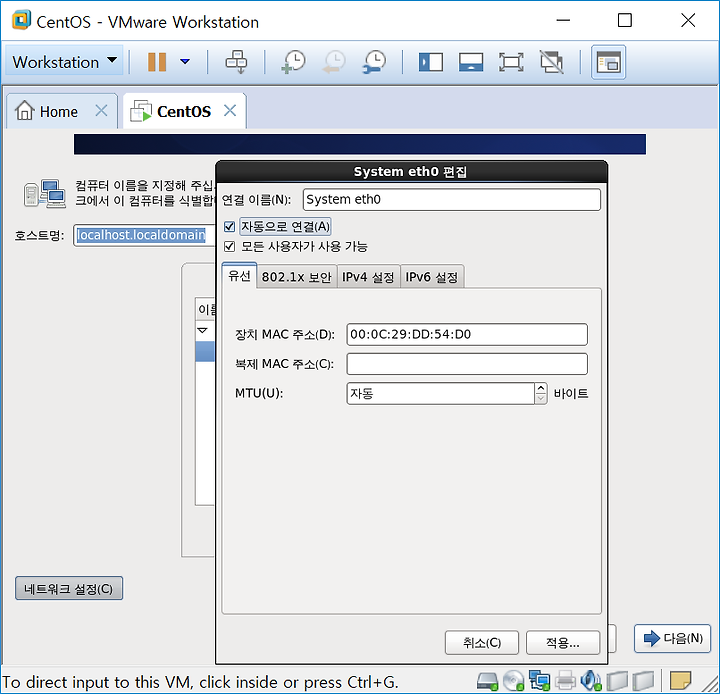The image size is (720, 694).
Task: Click the 장치 MAC 주소 field
Action: point(467,334)
